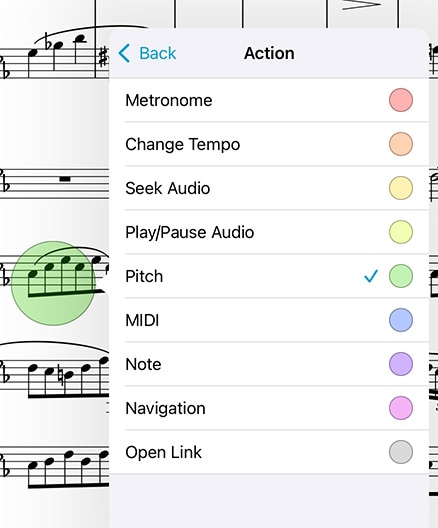Tap the purple Note color circle
438x528 pixels.
point(401,364)
